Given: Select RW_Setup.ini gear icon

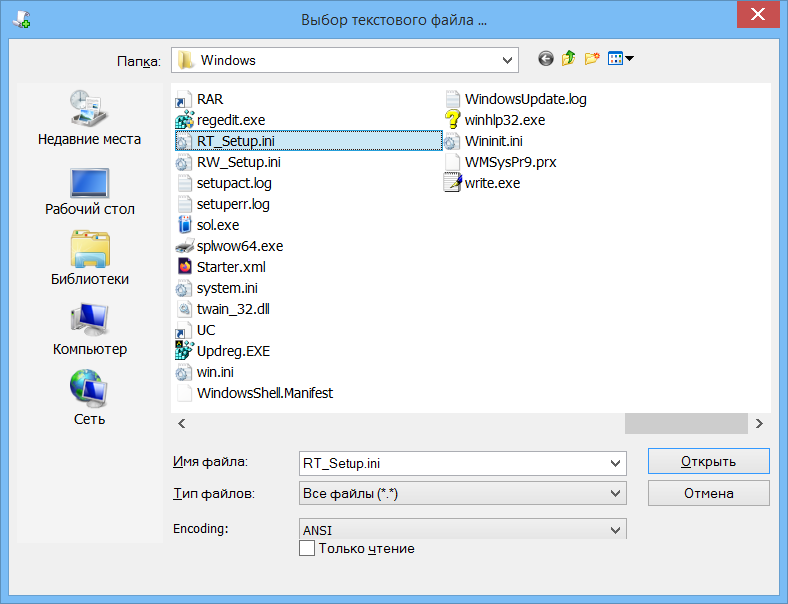Looking at the screenshot, I should pos(183,162).
